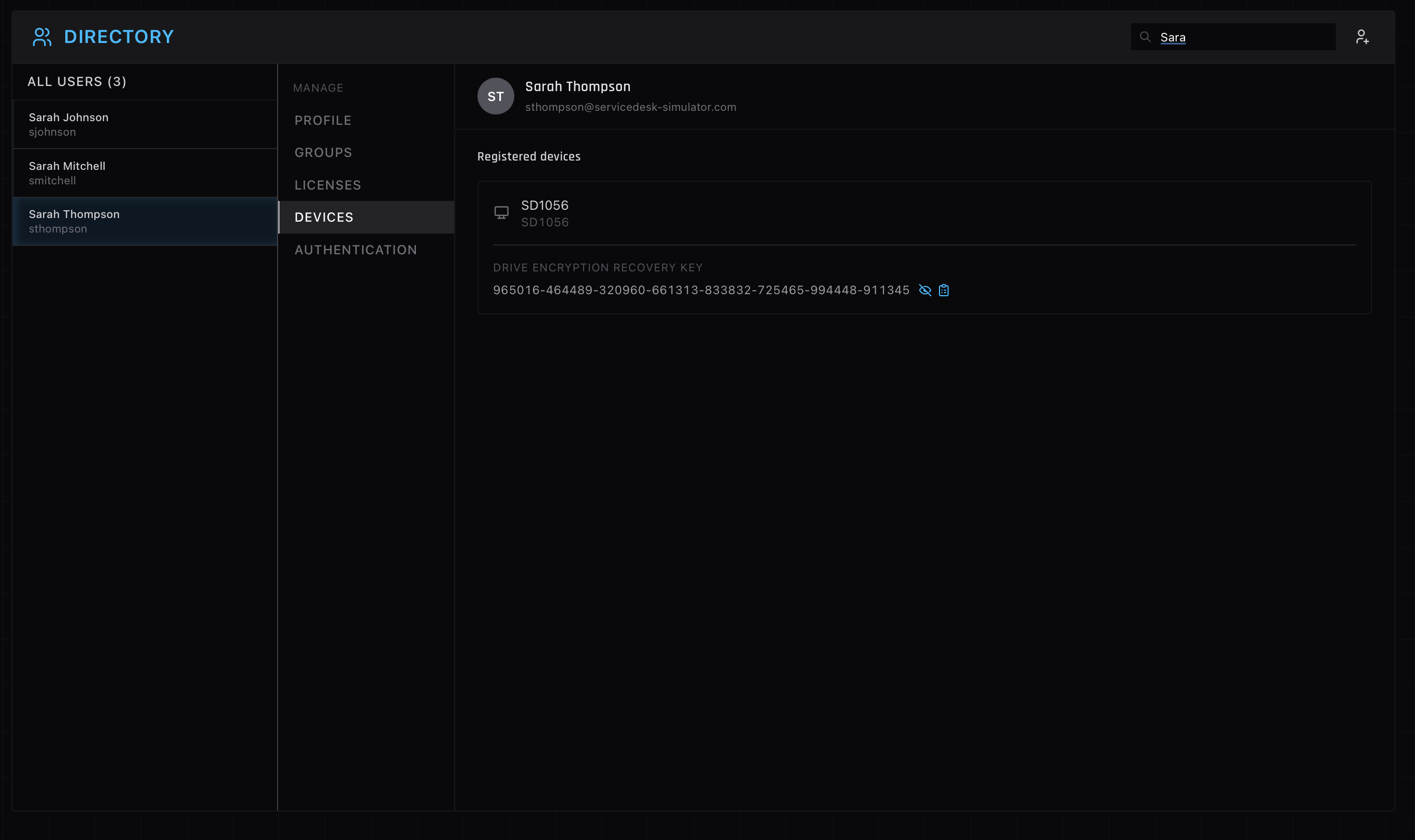Open the Licenses tab

(366, 185)
